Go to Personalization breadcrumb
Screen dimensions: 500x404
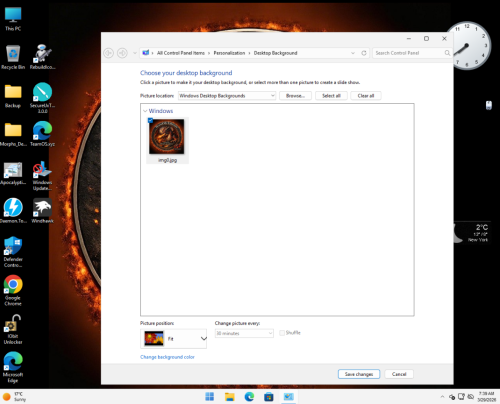(x=229, y=53)
